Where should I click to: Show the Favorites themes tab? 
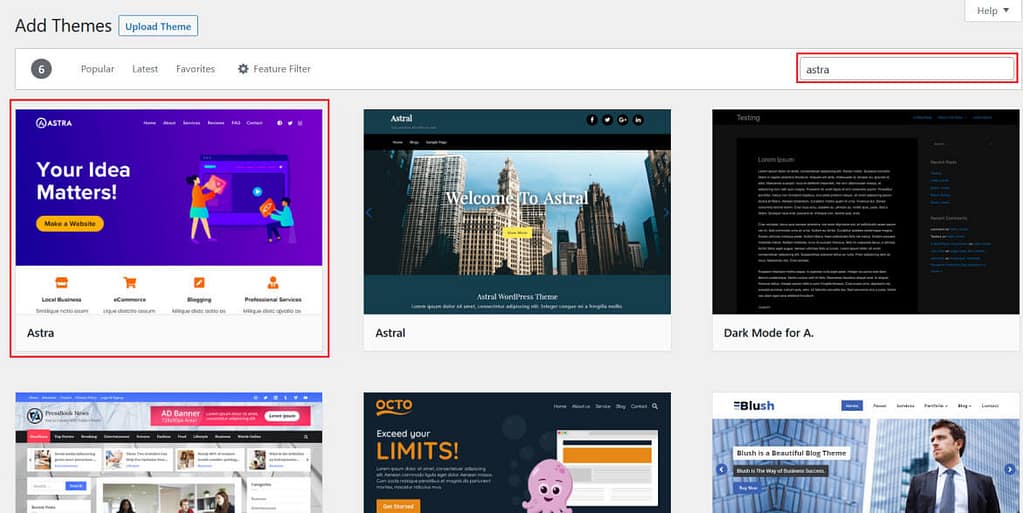coord(195,69)
